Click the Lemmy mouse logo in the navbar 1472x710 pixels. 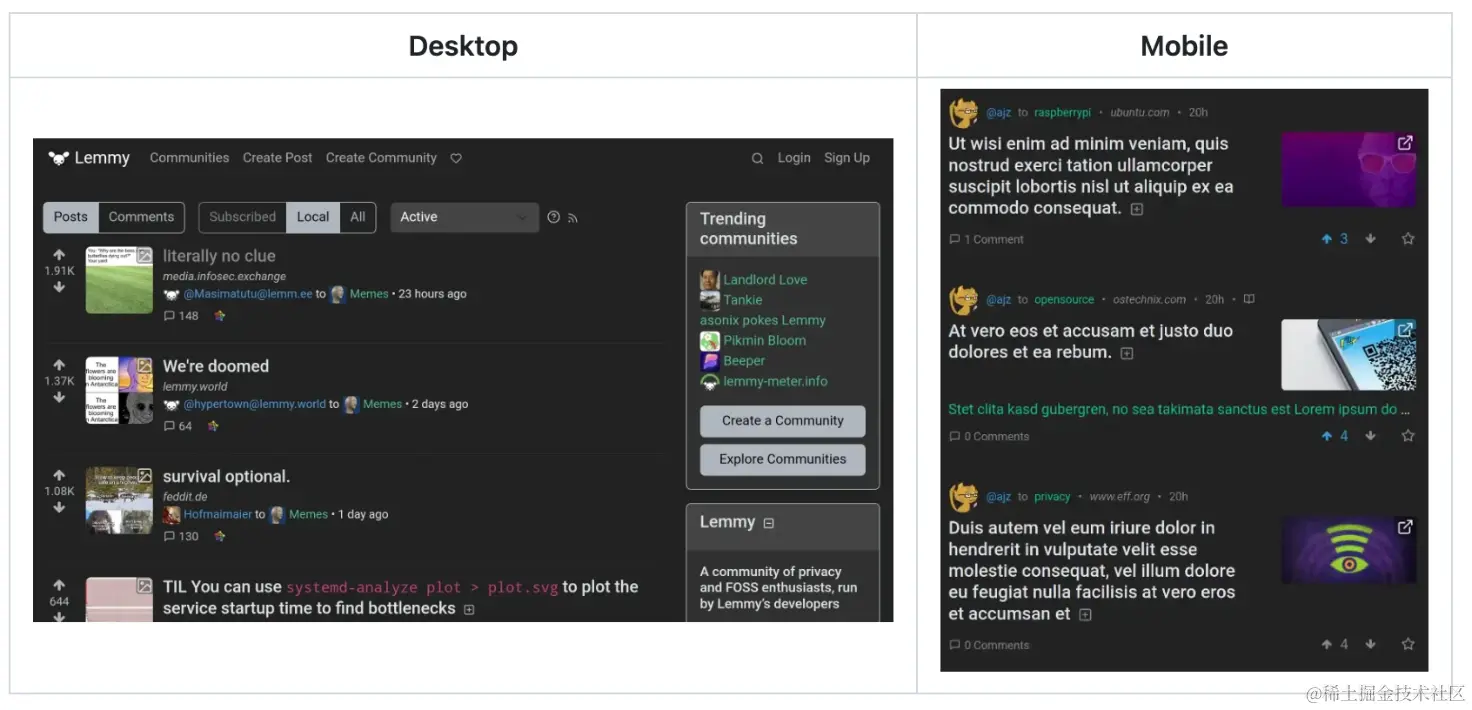click(x=58, y=158)
